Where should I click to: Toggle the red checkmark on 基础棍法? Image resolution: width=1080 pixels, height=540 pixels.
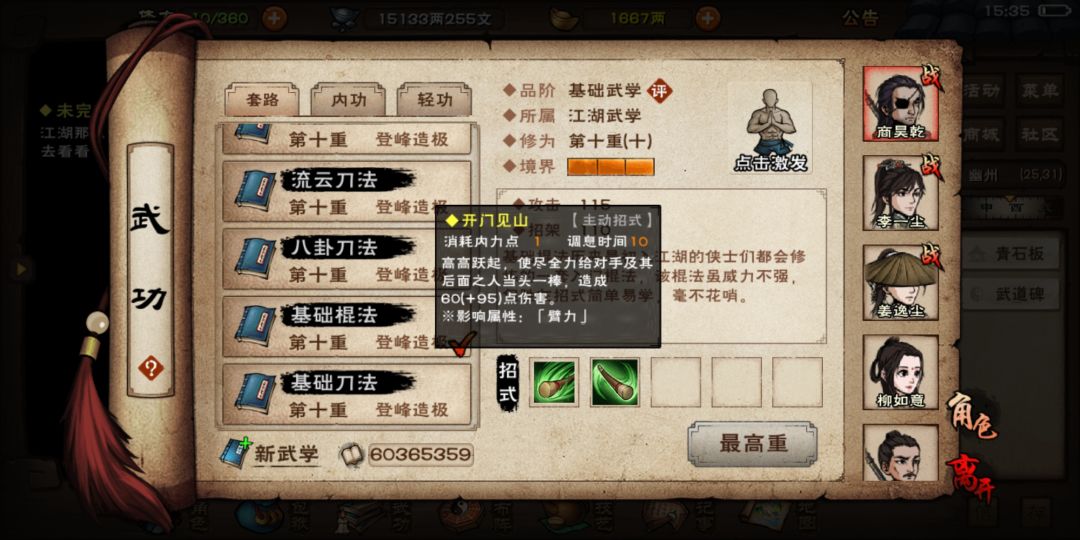[462, 342]
